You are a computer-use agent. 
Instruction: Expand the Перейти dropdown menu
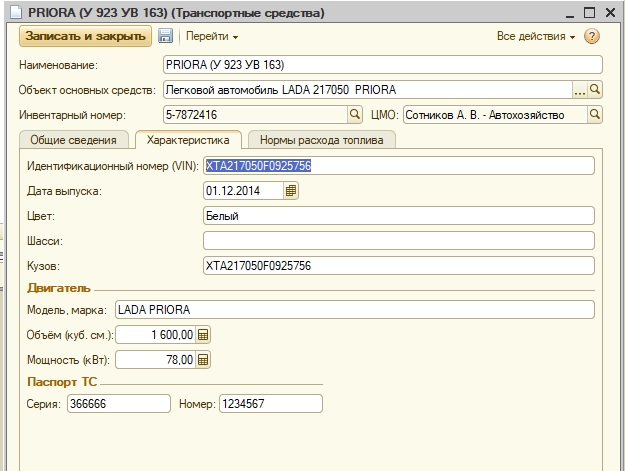pos(212,37)
